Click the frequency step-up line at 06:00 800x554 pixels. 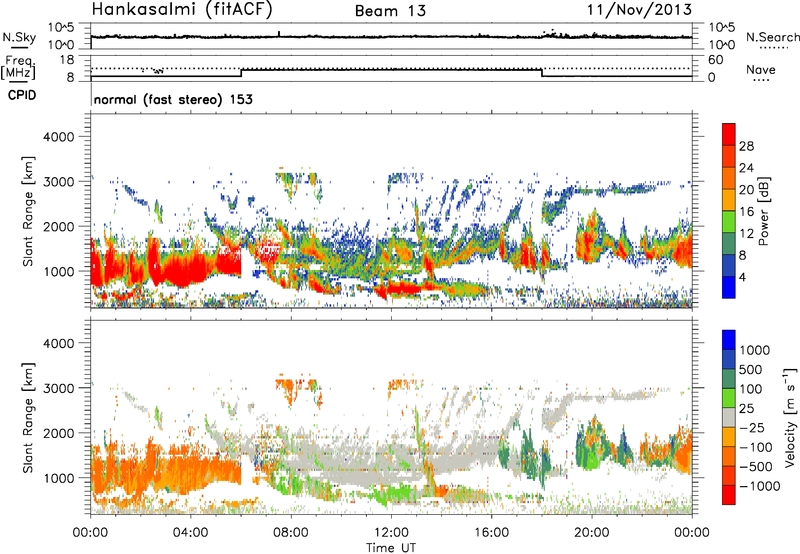click(x=241, y=73)
